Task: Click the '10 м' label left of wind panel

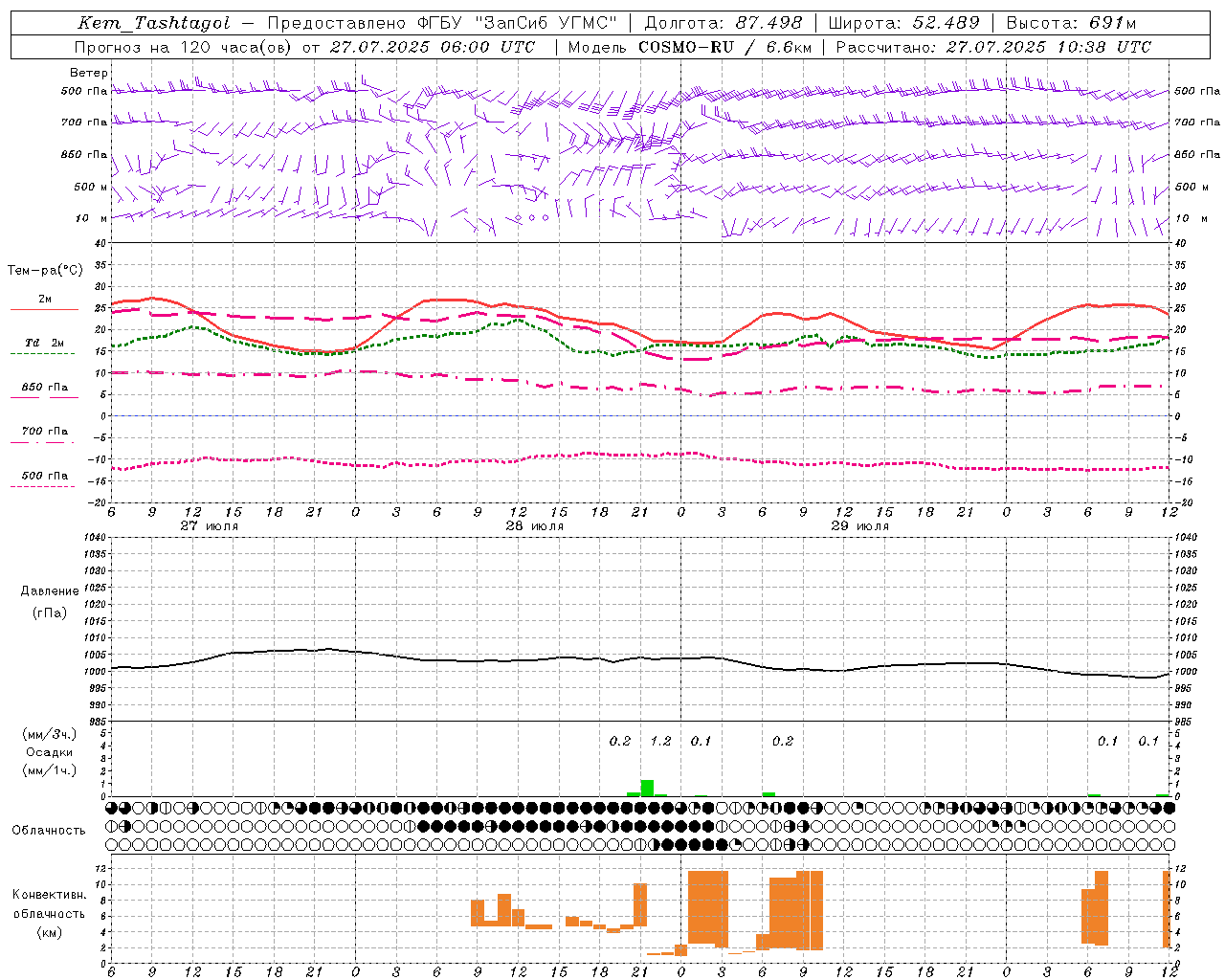Action: click(x=91, y=218)
